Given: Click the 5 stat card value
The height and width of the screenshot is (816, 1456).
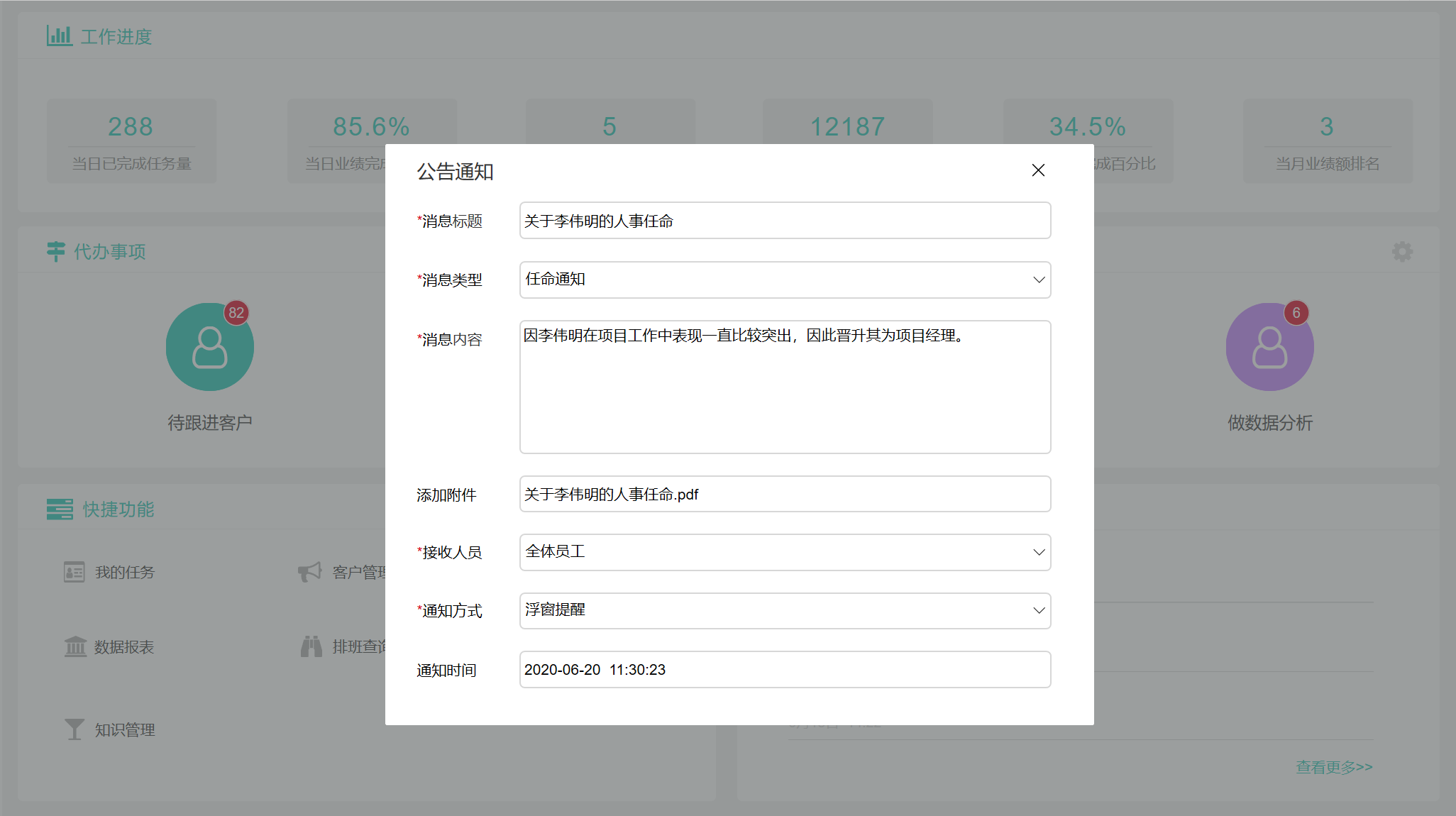Looking at the screenshot, I should [x=610, y=127].
